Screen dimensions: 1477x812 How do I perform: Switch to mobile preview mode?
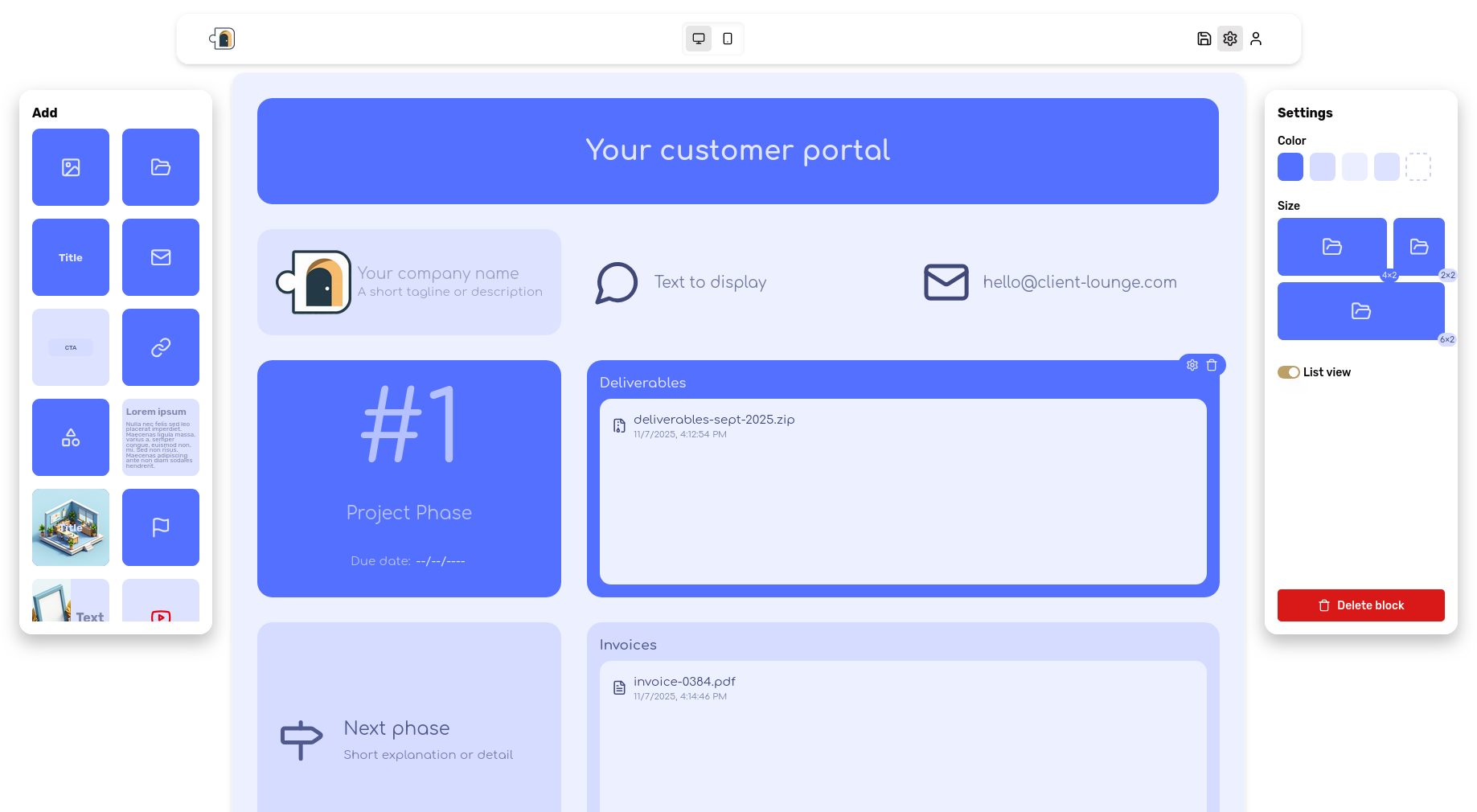click(x=727, y=38)
